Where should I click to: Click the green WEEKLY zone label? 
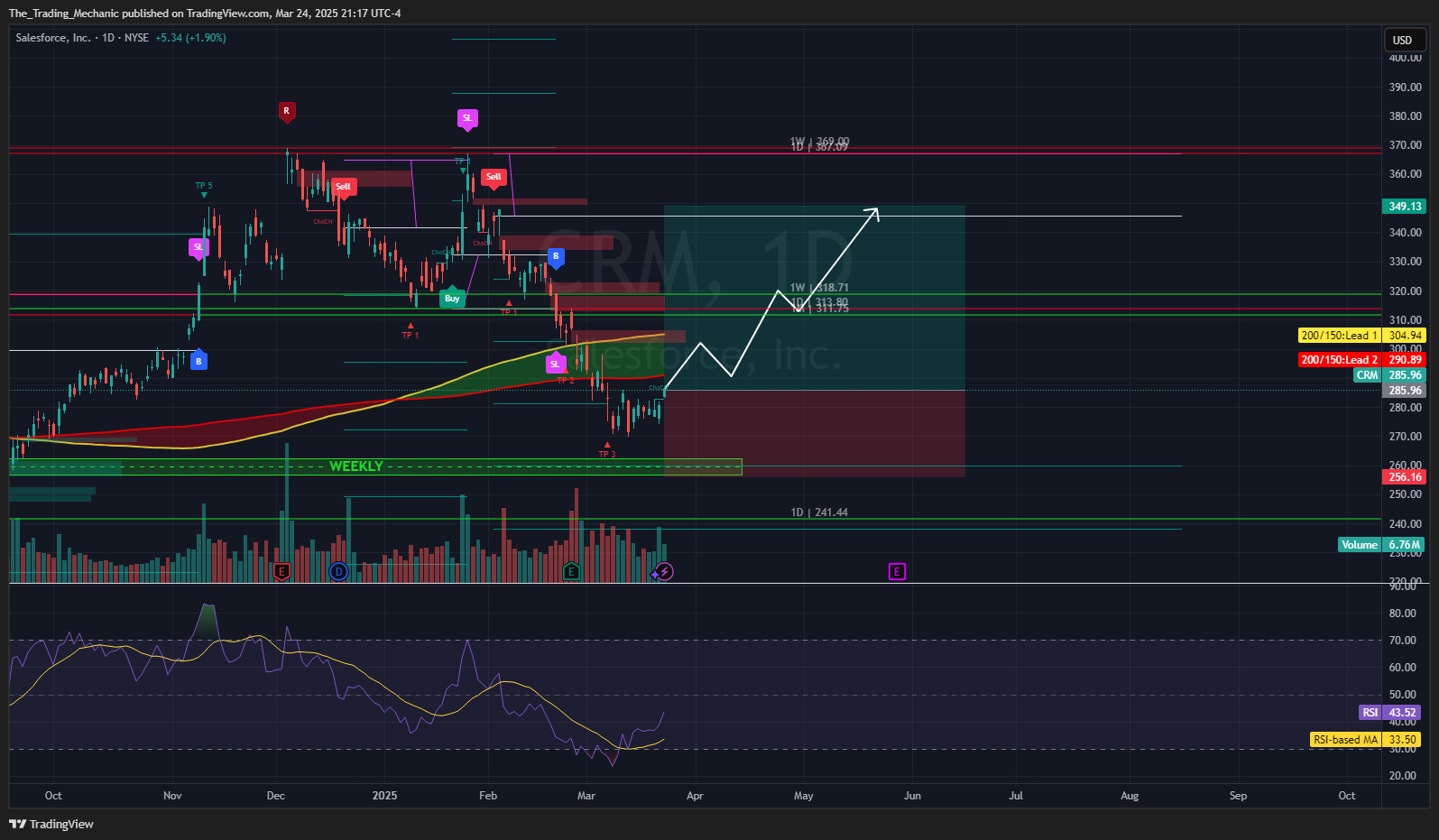click(356, 466)
